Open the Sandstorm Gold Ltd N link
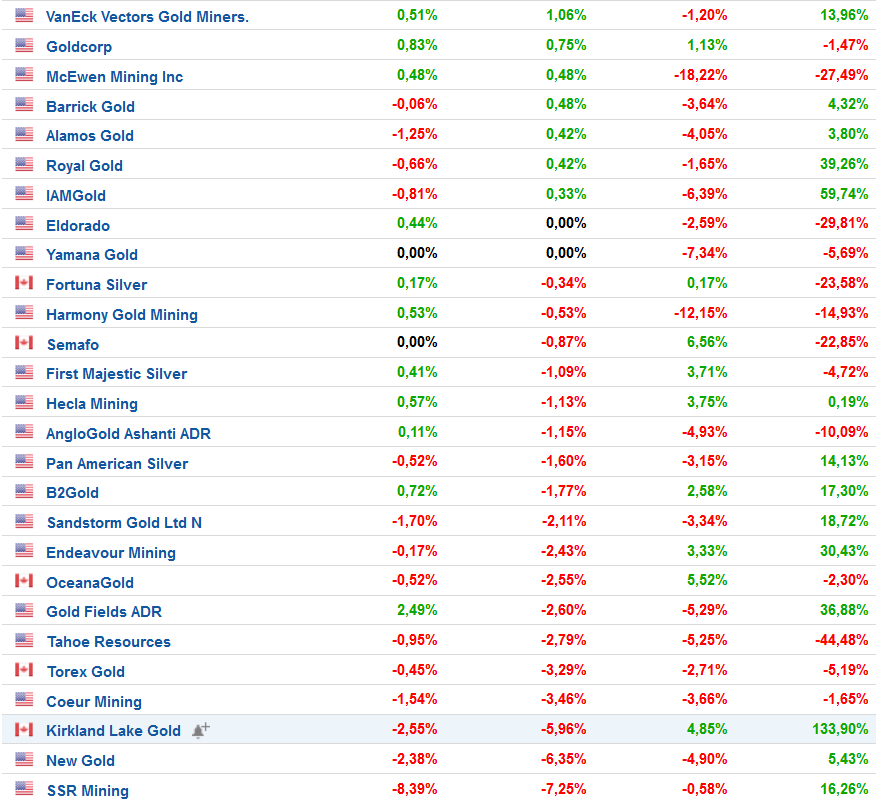Image resolution: width=876 pixels, height=804 pixels. pos(125,523)
